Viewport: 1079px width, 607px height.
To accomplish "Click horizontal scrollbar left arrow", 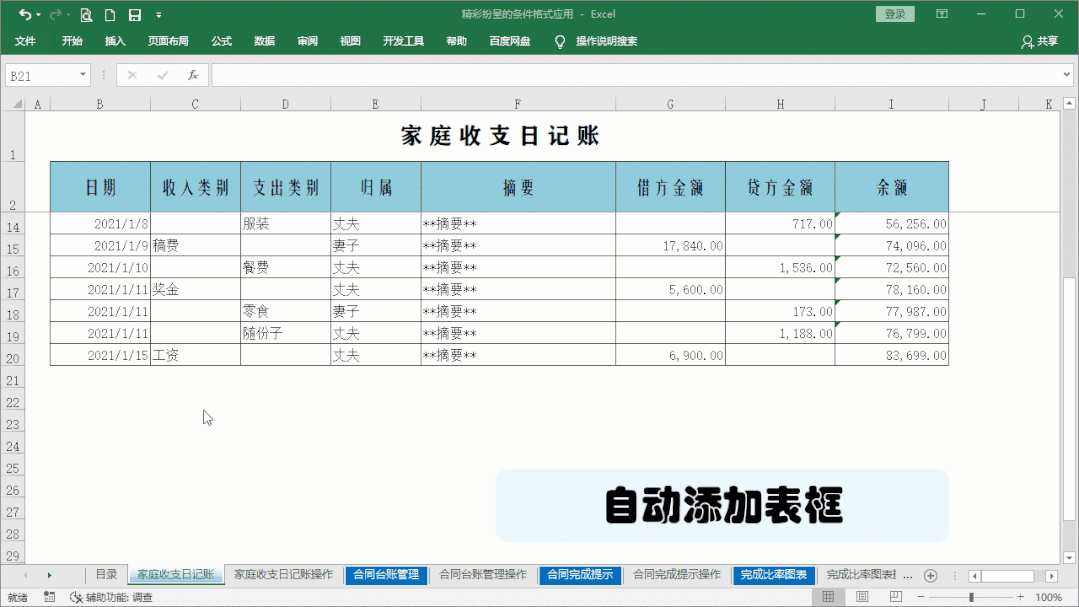I will pos(974,576).
